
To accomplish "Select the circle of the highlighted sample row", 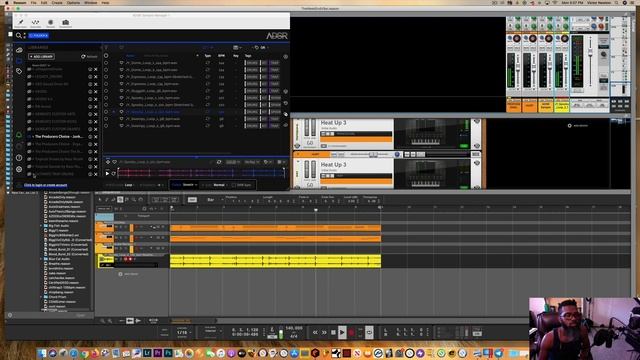I will pos(106,112).
